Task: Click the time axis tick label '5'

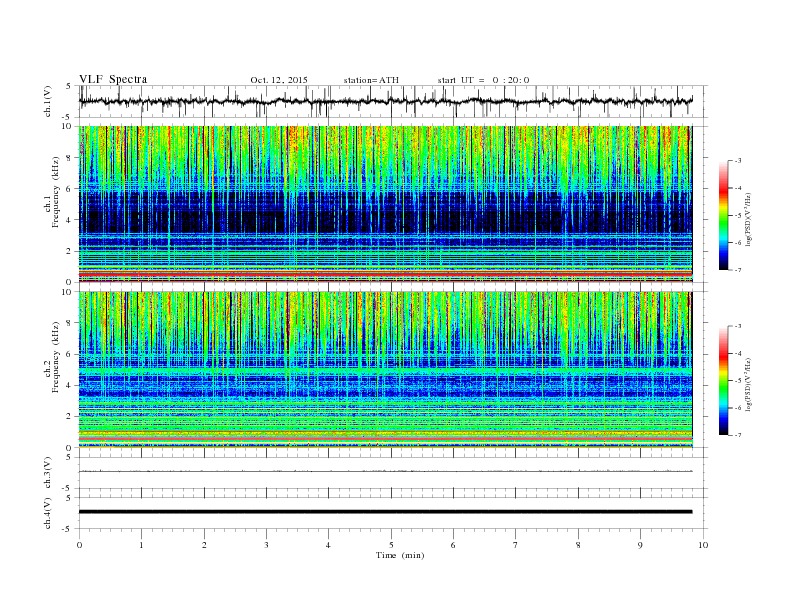Action: pyautogui.click(x=391, y=545)
